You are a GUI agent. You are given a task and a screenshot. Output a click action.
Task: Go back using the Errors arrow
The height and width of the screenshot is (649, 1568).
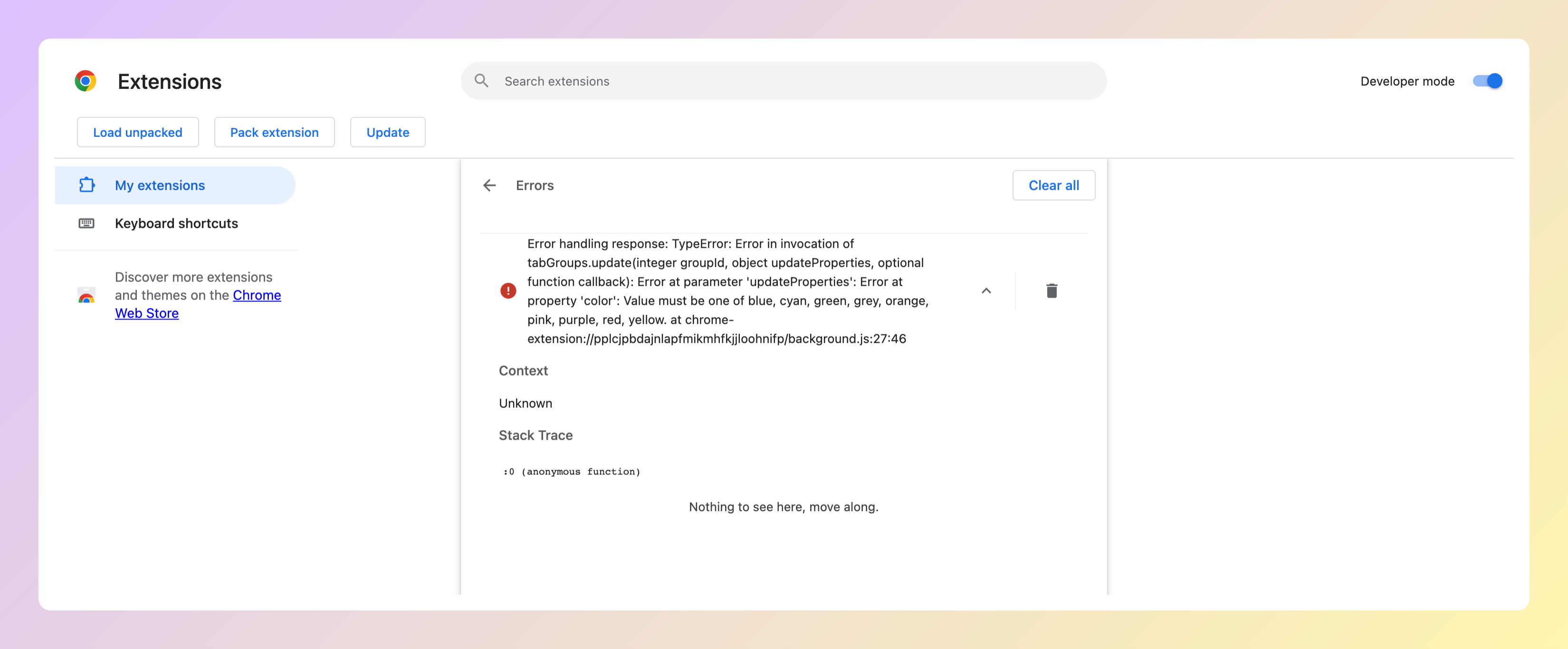coord(489,185)
